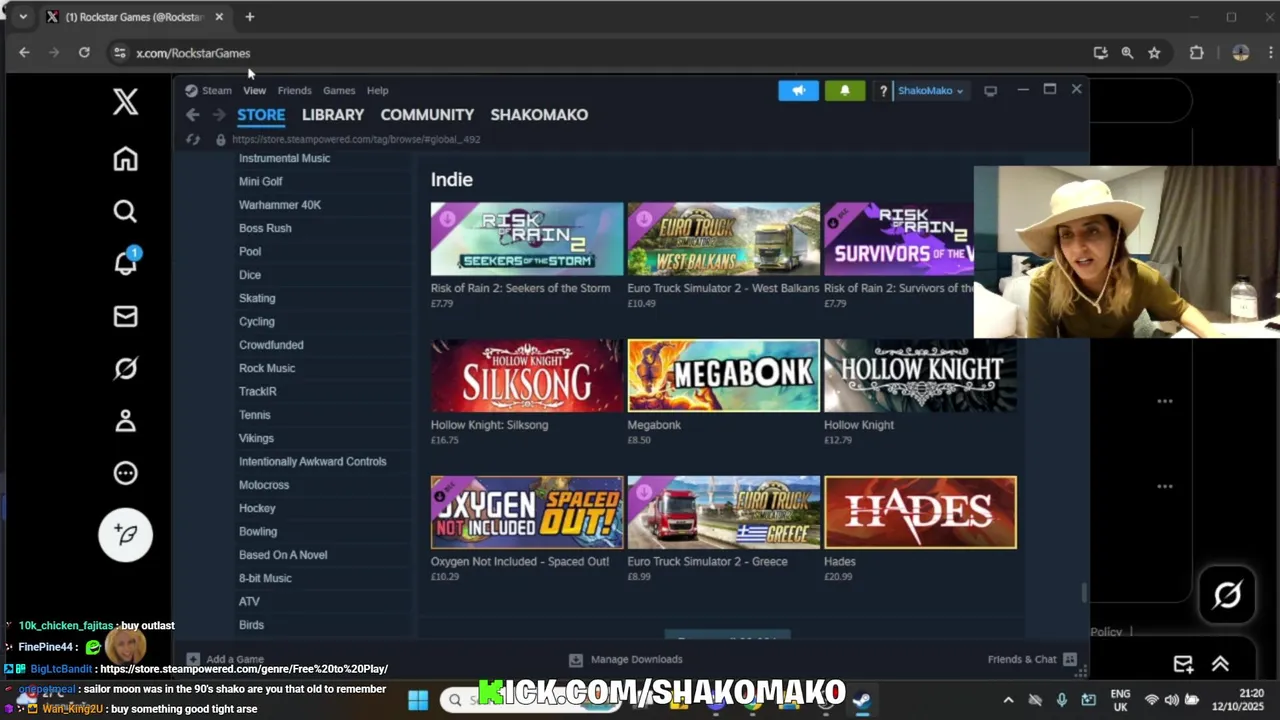Select Warhammer 40K tag
The height and width of the screenshot is (720, 1280).
[x=280, y=205]
